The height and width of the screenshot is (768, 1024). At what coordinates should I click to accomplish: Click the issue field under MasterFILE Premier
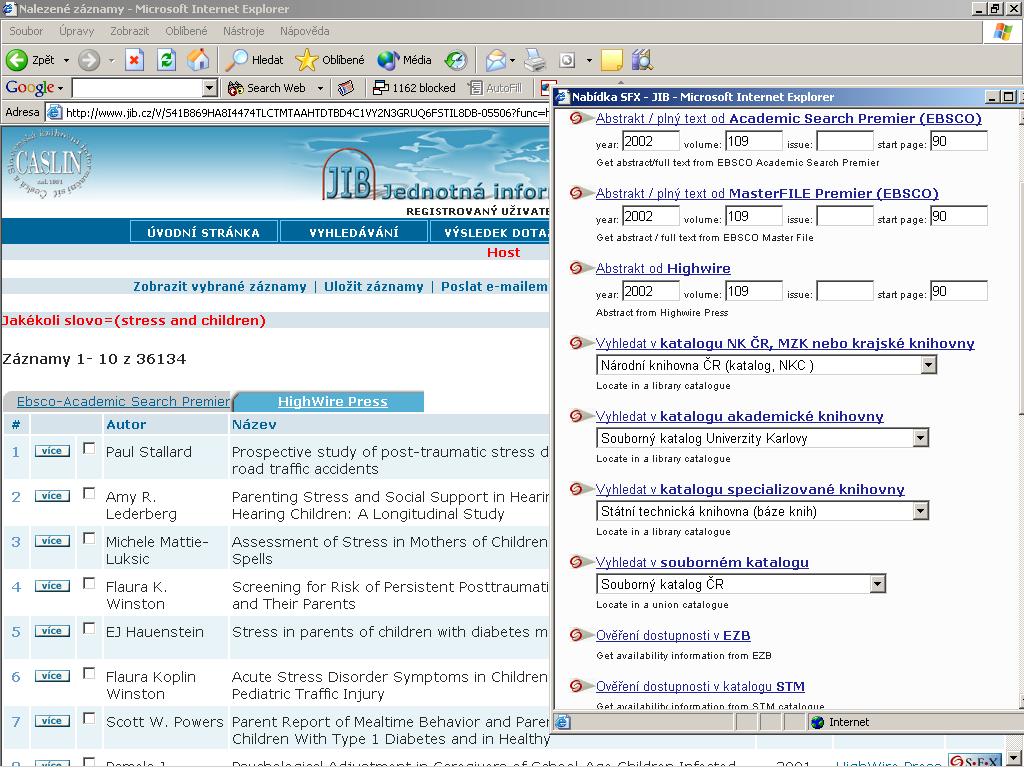844,217
